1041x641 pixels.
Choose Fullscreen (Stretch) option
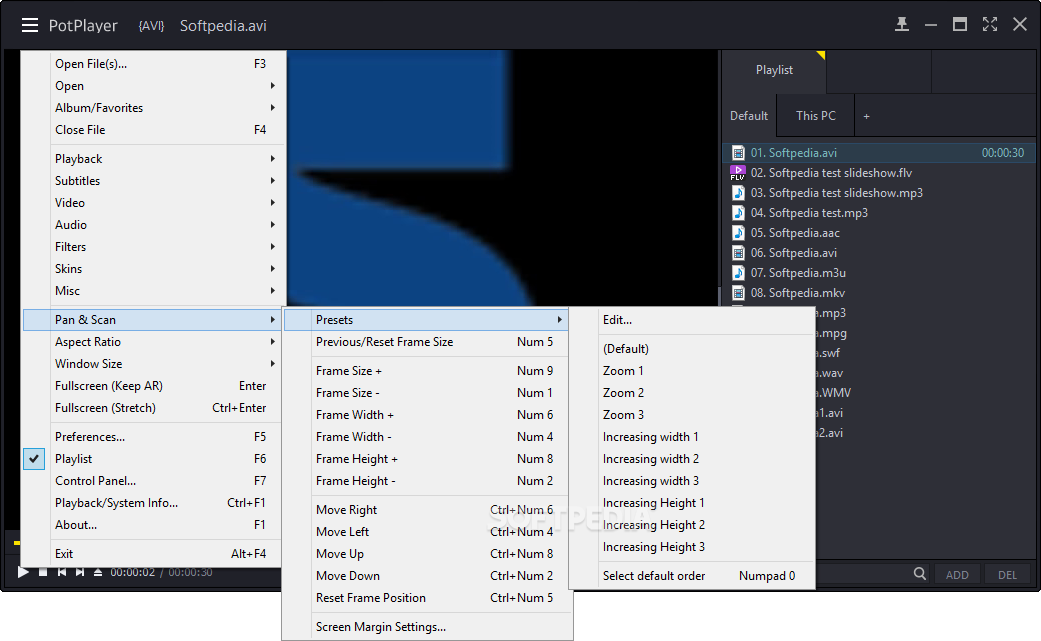pos(154,407)
